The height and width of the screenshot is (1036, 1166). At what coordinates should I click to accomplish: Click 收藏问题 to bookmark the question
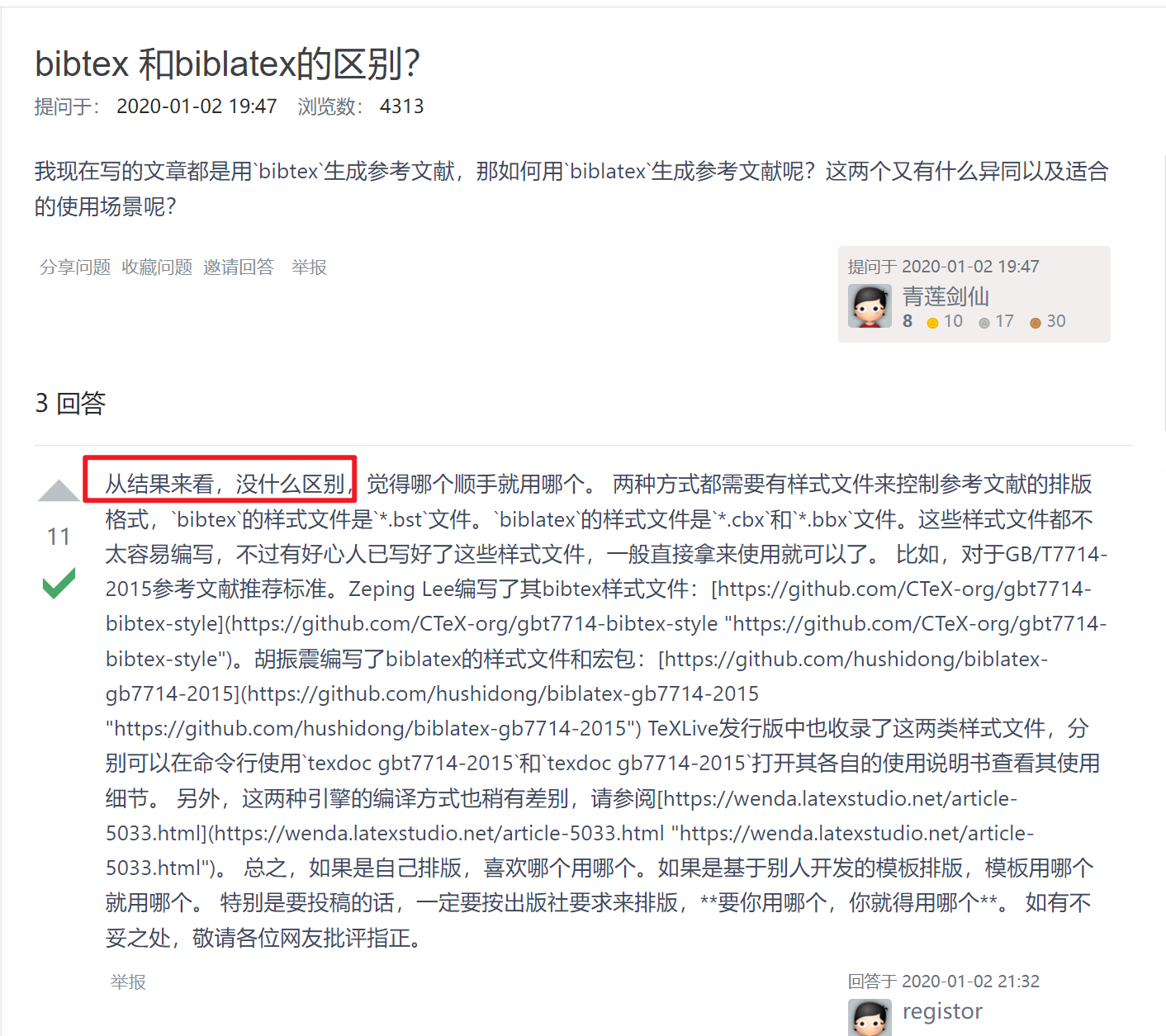point(157,267)
